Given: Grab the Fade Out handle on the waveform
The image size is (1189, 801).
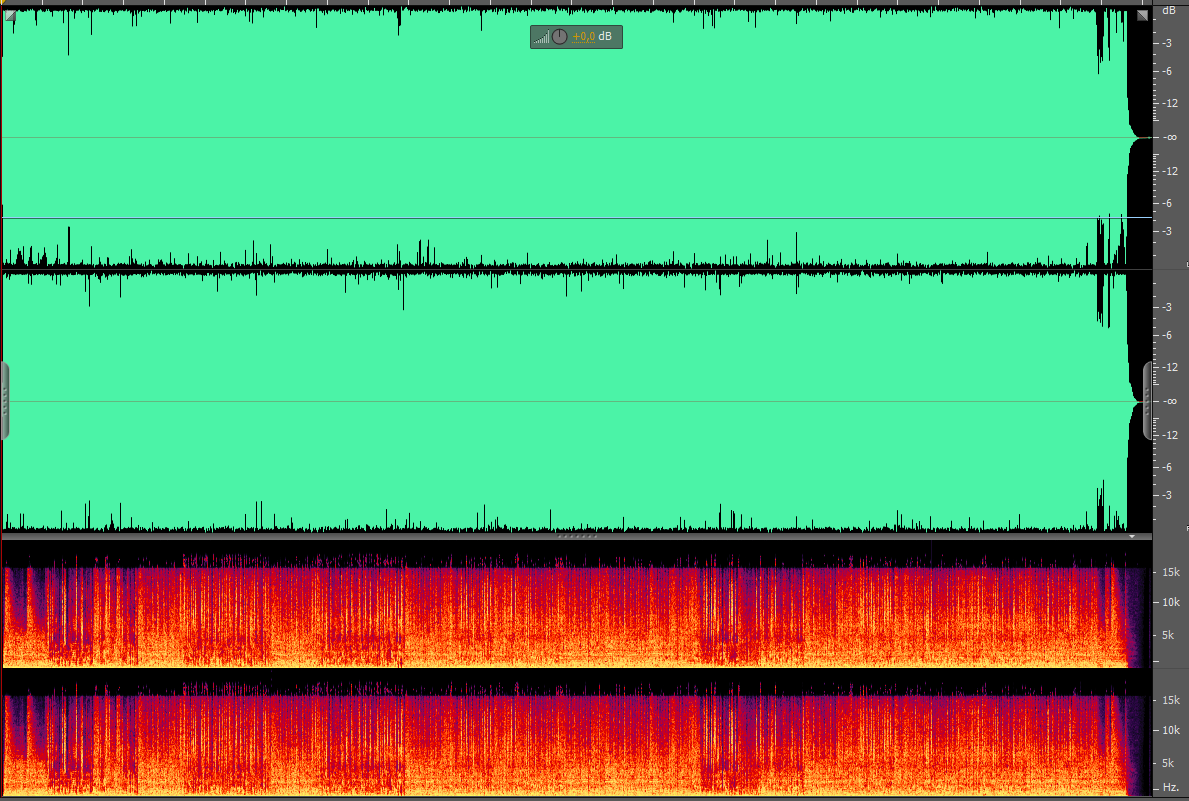Looking at the screenshot, I should pyautogui.click(x=1143, y=15).
